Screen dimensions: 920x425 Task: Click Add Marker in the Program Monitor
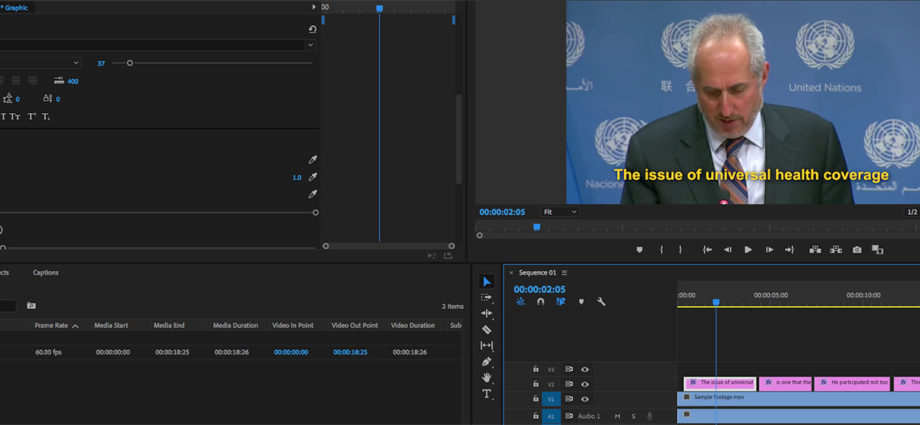click(x=640, y=249)
